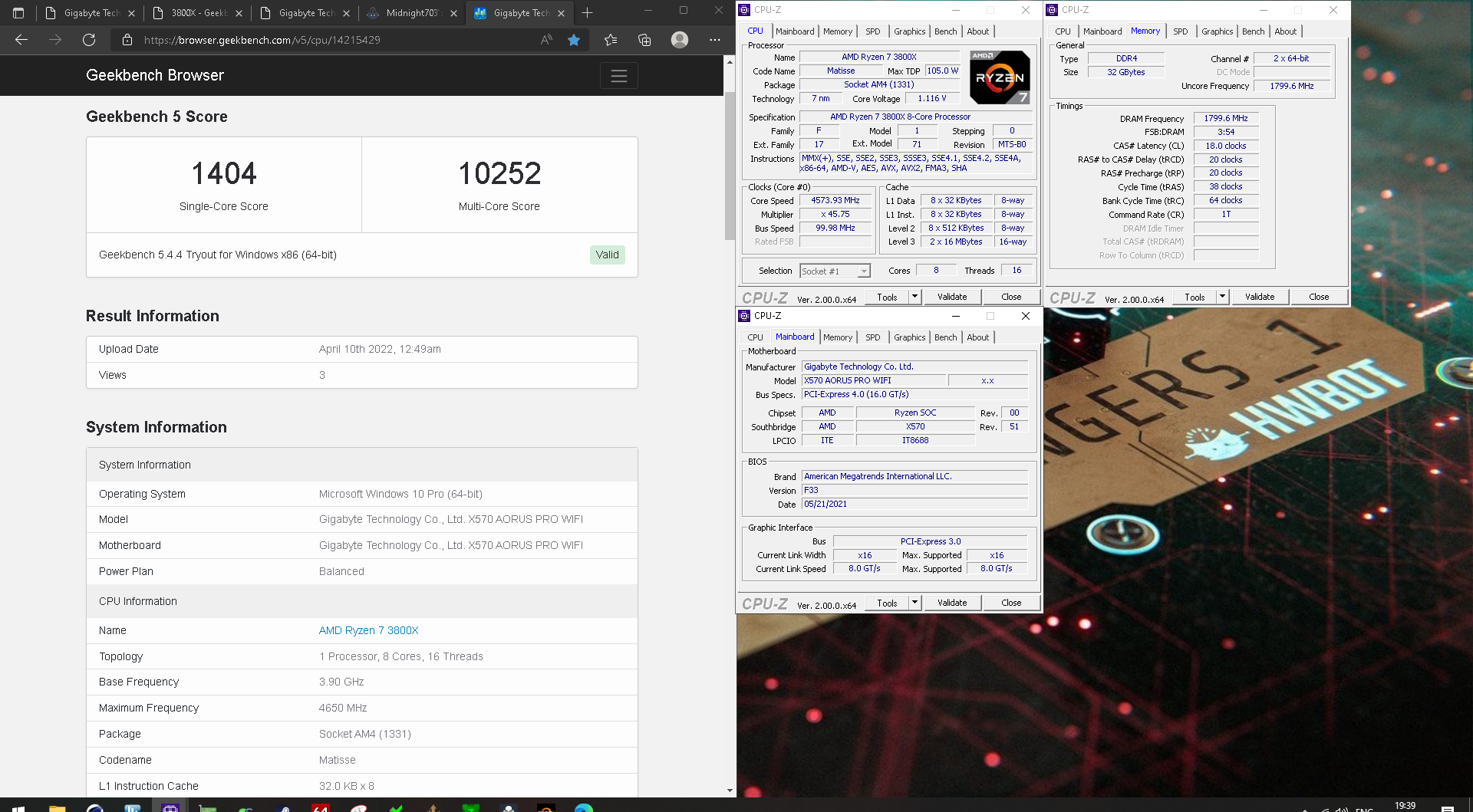Click the Core Speed 4573.93 MHz value
Image resolution: width=1473 pixels, height=812 pixels.
pos(835,200)
